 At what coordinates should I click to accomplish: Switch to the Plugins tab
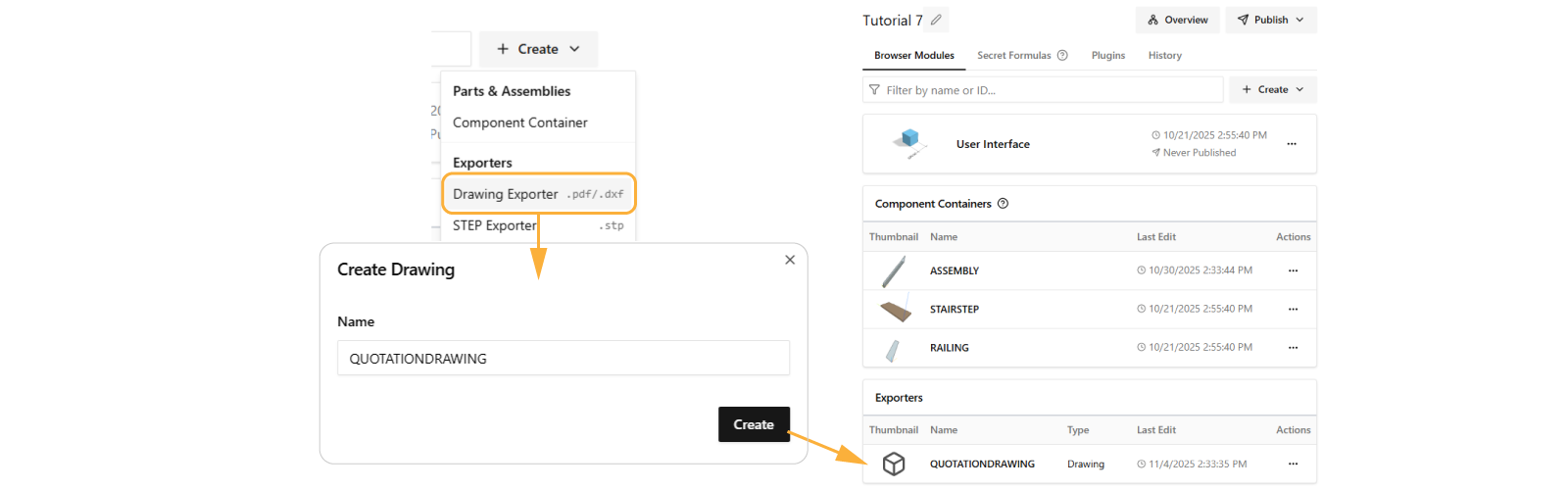1108,56
